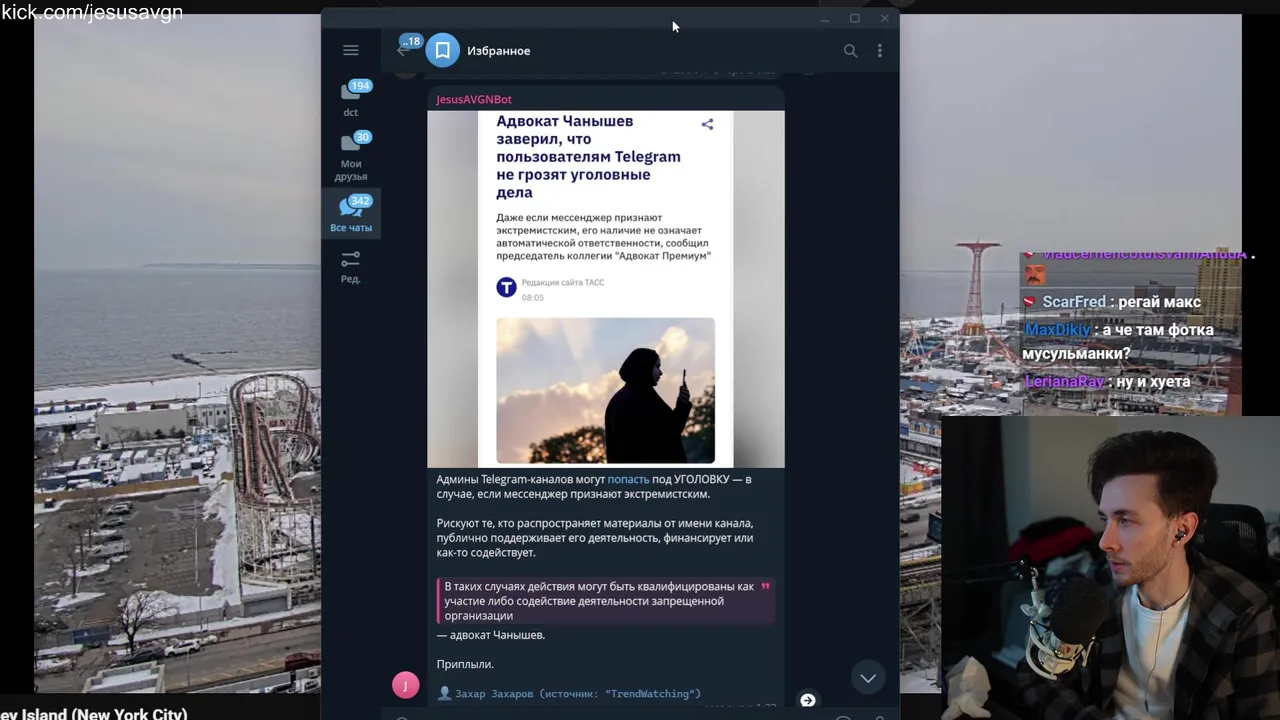This screenshot has height=720, width=1280.
Task: Select the Мои друзья chat folder
Action: 351,157
